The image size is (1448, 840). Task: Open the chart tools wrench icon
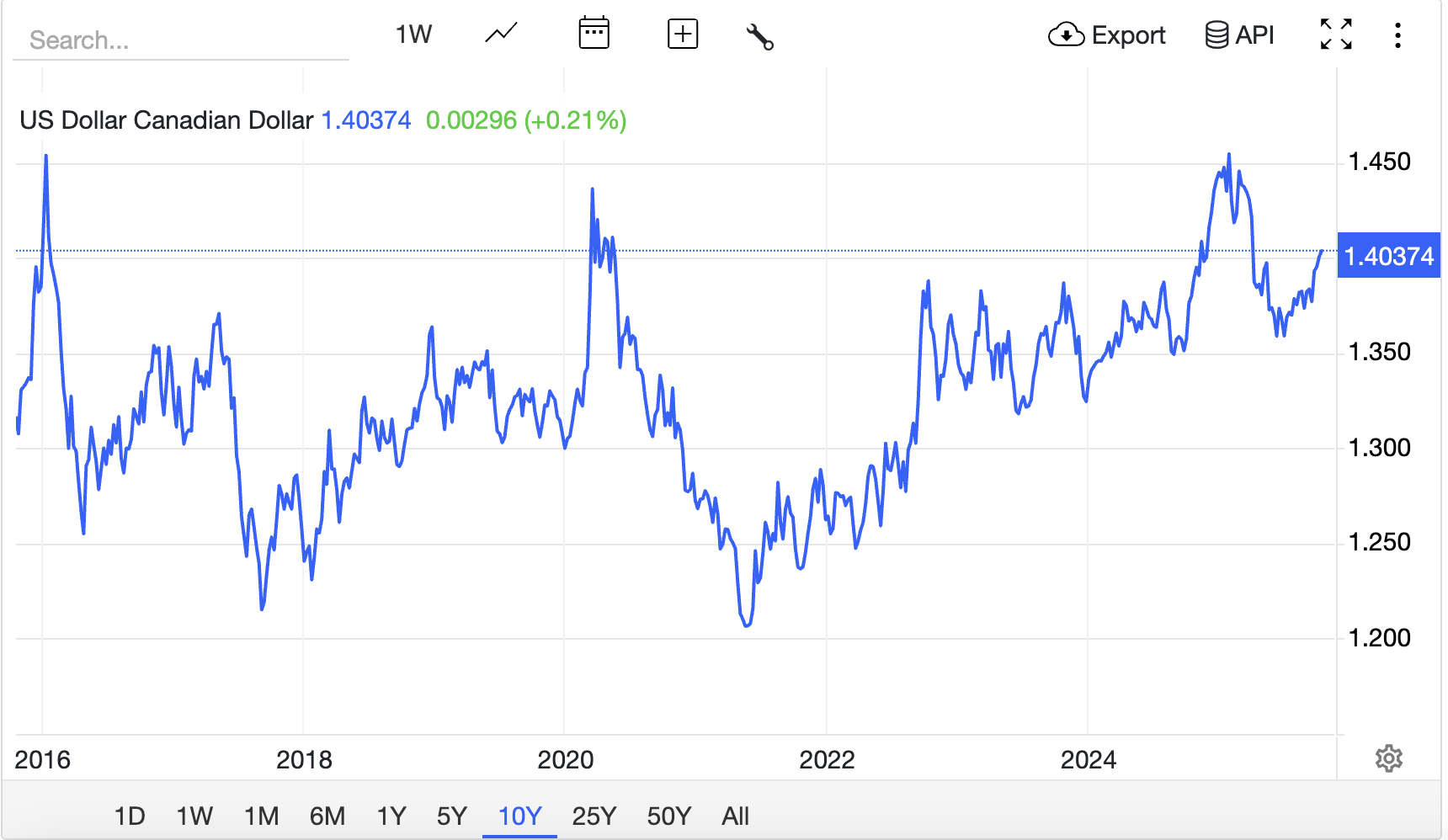[759, 35]
